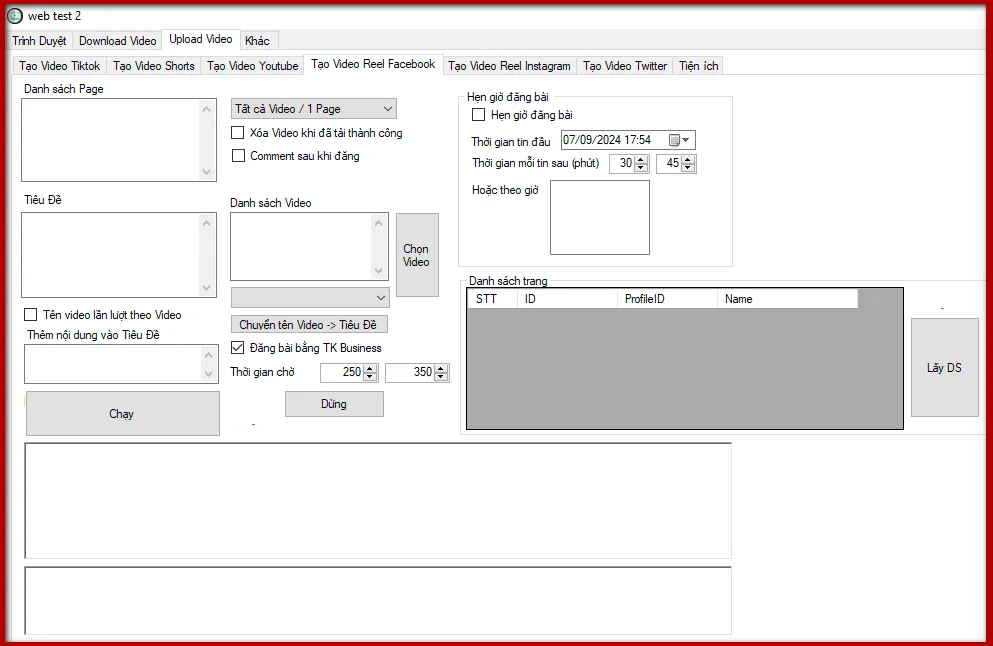Viewport: 993px width, 646px height.
Task: Click the Name column header
Action: pyautogui.click(x=788, y=299)
